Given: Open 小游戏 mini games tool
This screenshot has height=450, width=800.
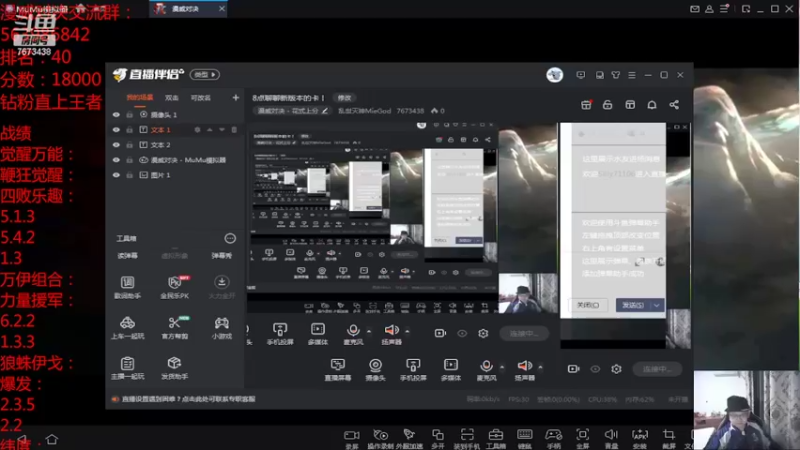Looking at the screenshot, I should [221, 328].
